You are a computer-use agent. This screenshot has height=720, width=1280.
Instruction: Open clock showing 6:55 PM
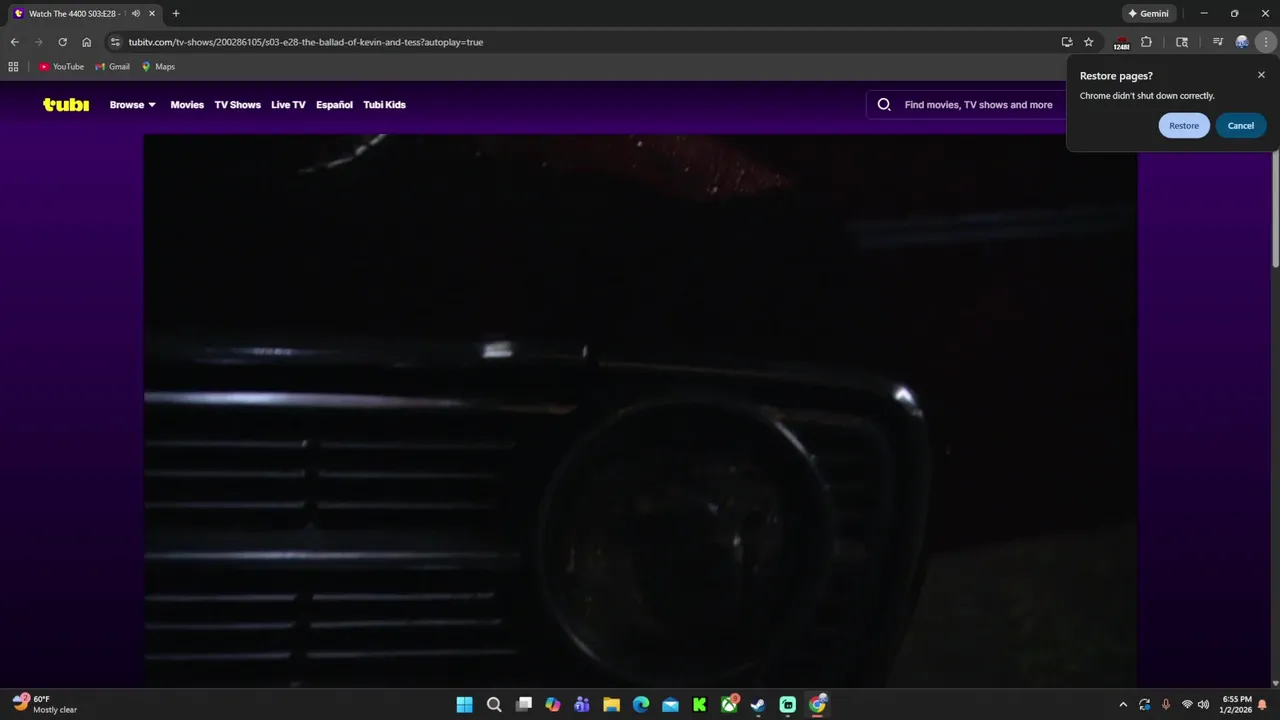pyautogui.click(x=1237, y=705)
